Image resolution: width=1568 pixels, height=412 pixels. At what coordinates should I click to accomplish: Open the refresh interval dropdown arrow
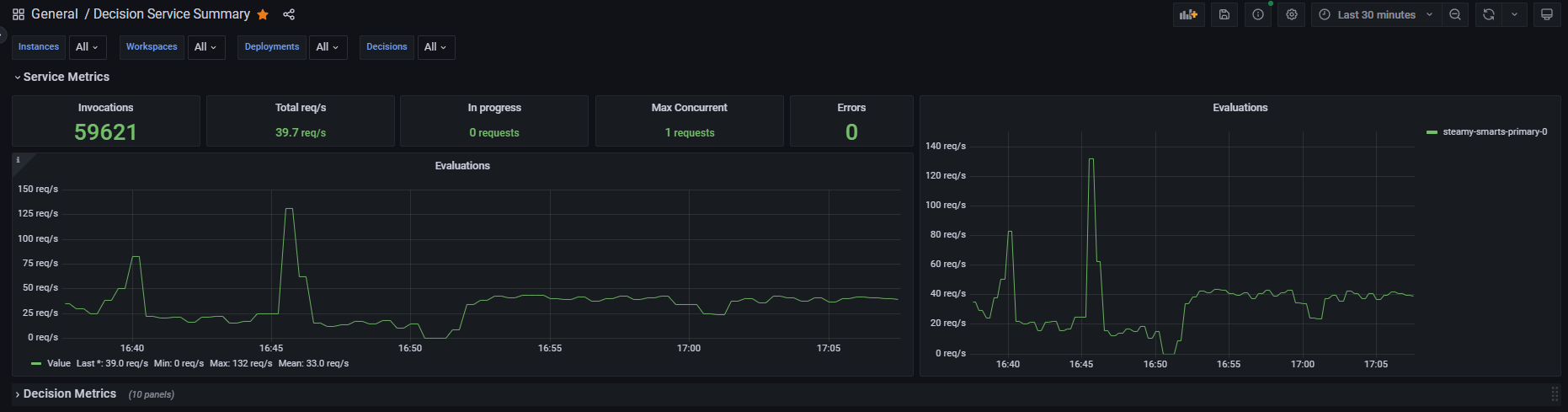pyautogui.click(x=1514, y=14)
